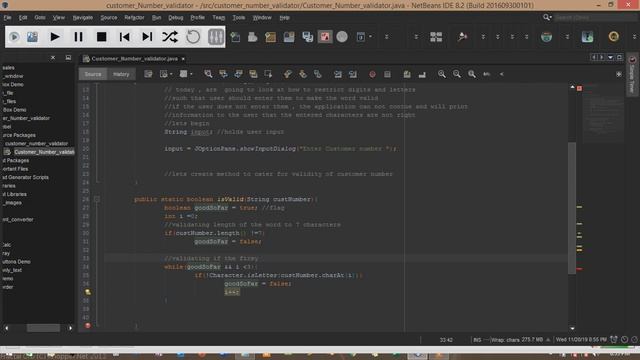
Task: Skip to next track in overlay
Action: (147, 37)
